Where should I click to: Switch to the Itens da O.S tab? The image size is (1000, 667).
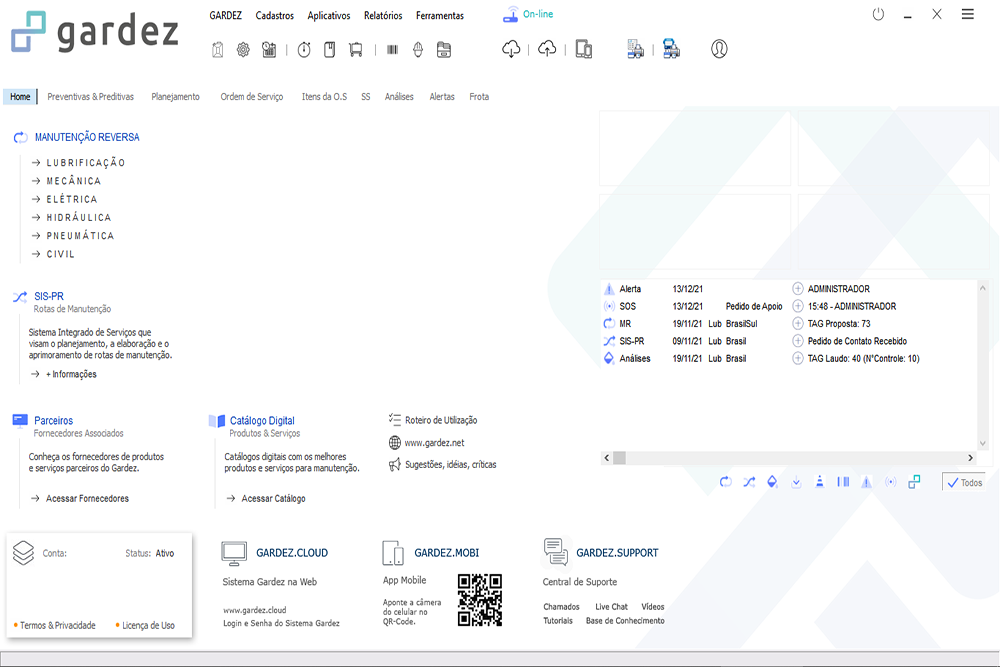click(325, 97)
